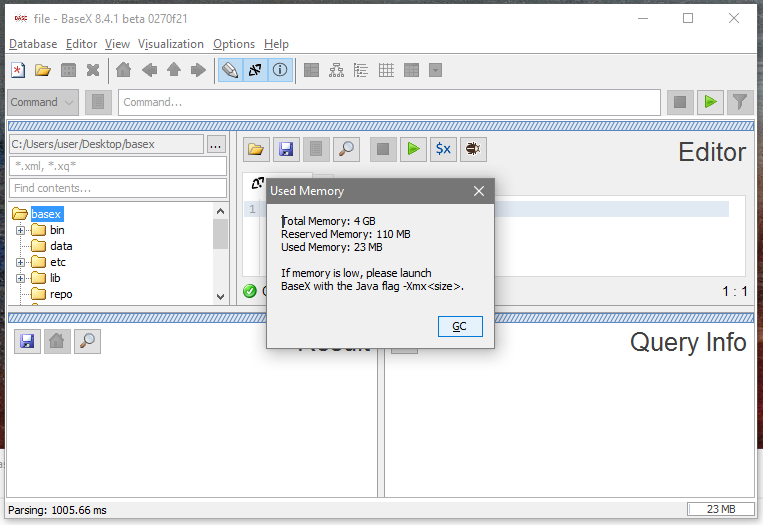Toggle the Result panel icon
This screenshot has height=525, width=763.
click(x=255, y=71)
